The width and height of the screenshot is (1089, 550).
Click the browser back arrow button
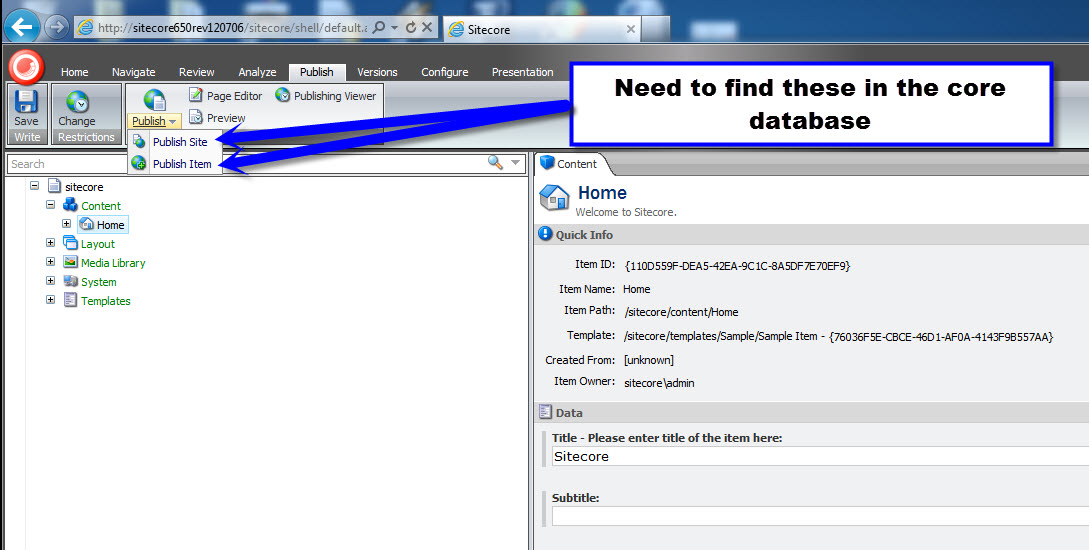22,27
